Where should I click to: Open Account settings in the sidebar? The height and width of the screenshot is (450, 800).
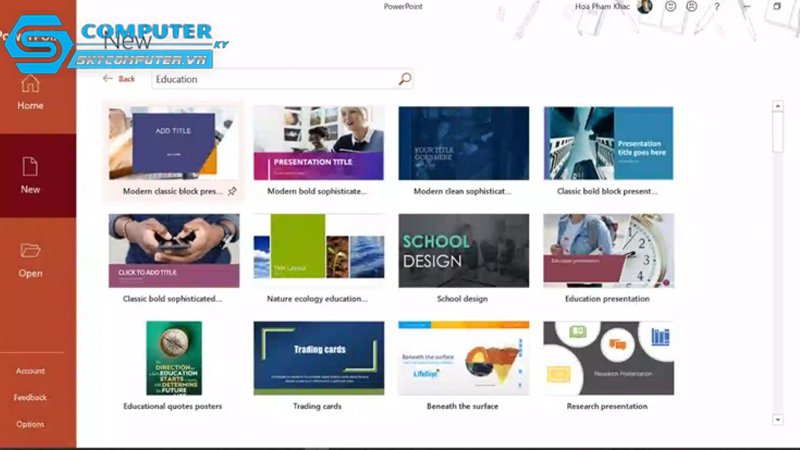[x=30, y=371]
